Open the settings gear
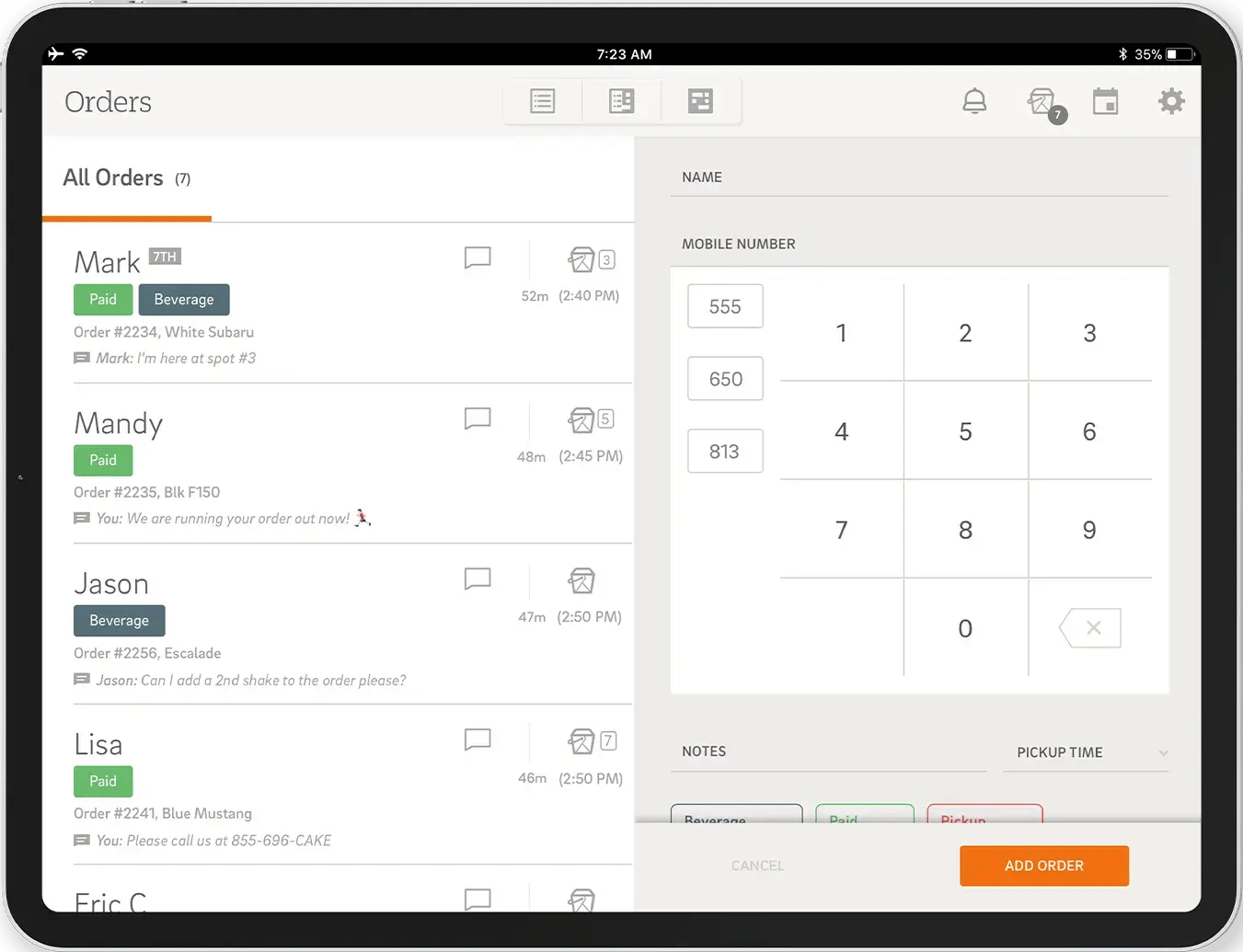Viewport: 1243px width, 952px height. tap(1170, 101)
